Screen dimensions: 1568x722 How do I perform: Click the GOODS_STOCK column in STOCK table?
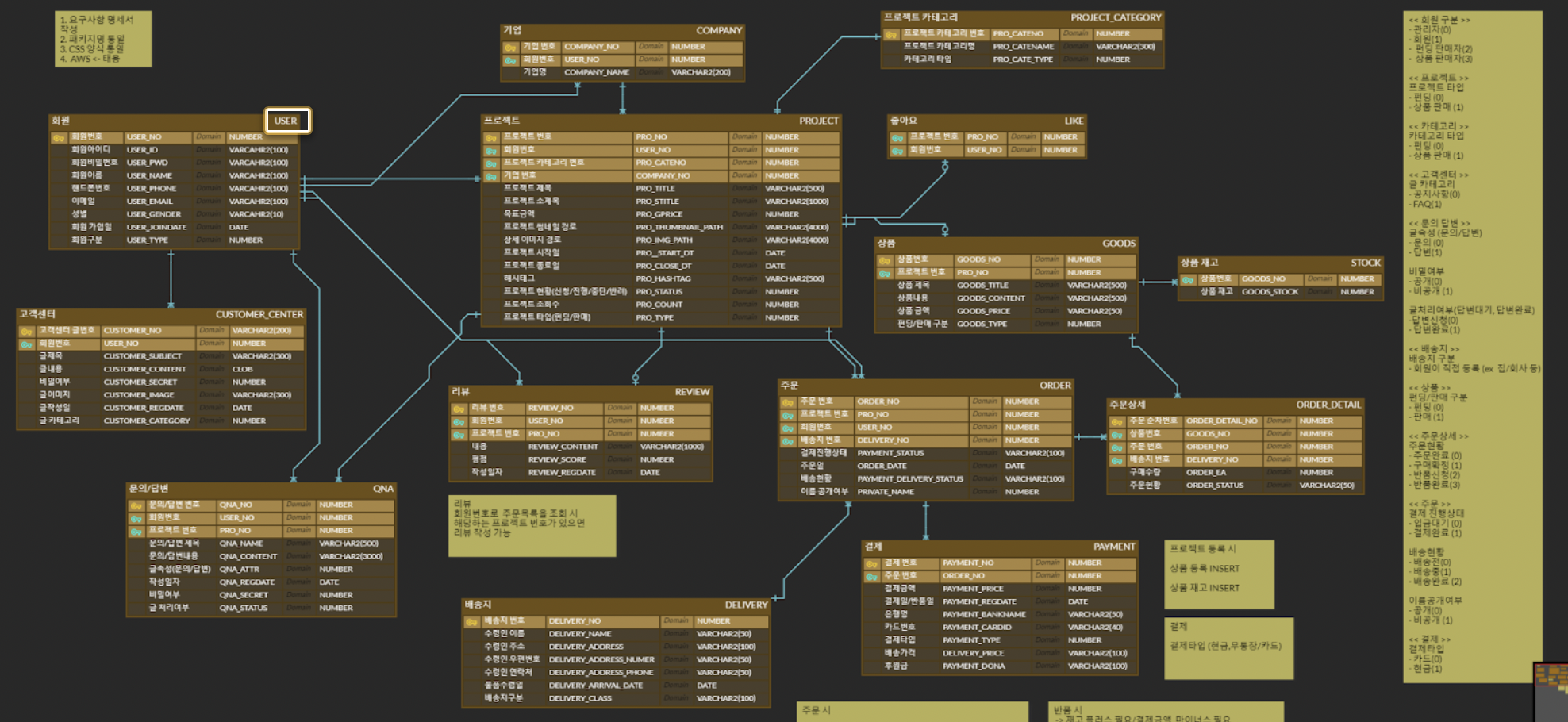pyautogui.click(x=1270, y=292)
